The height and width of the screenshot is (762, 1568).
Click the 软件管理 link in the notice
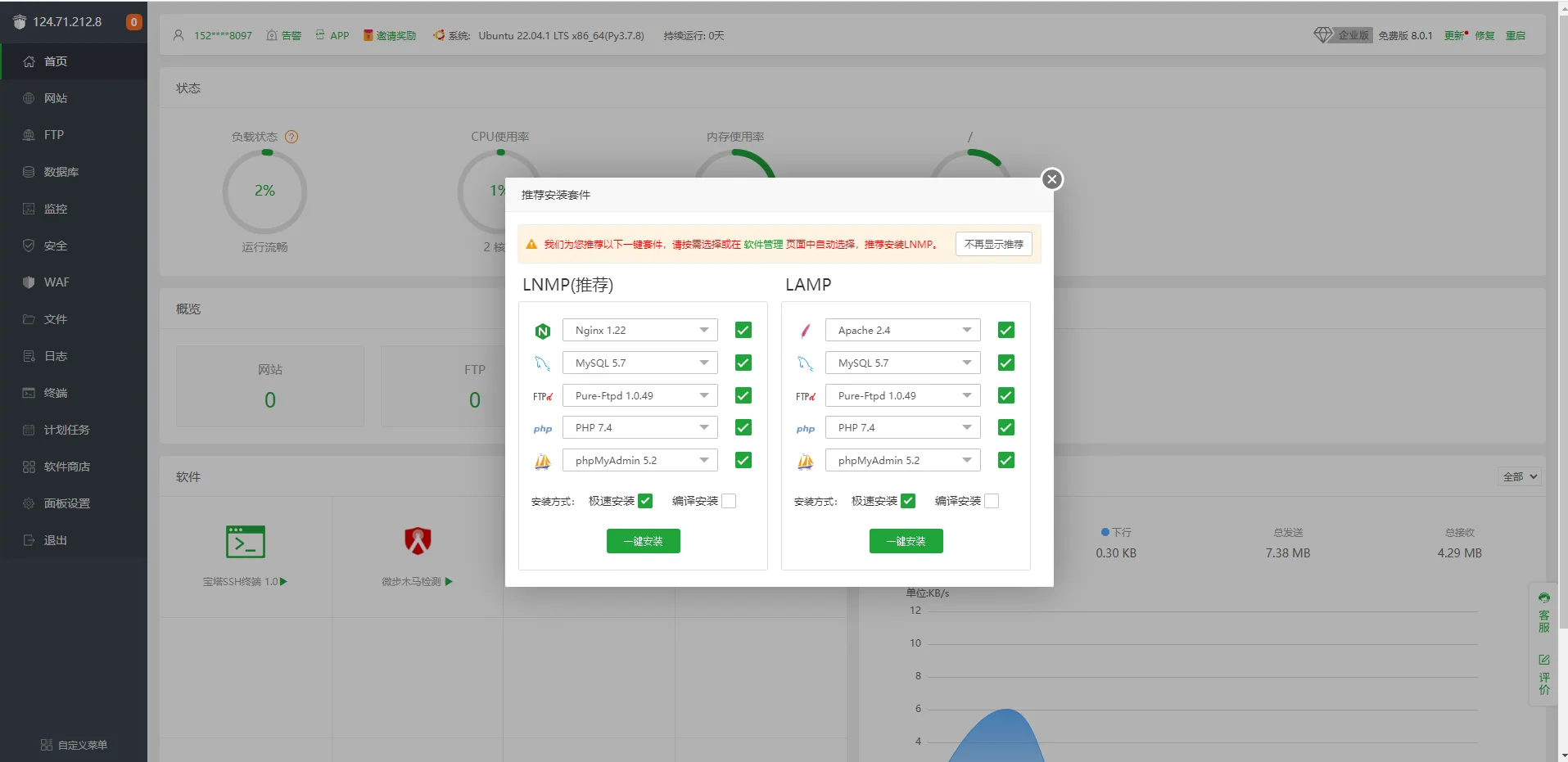pyautogui.click(x=763, y=244)
